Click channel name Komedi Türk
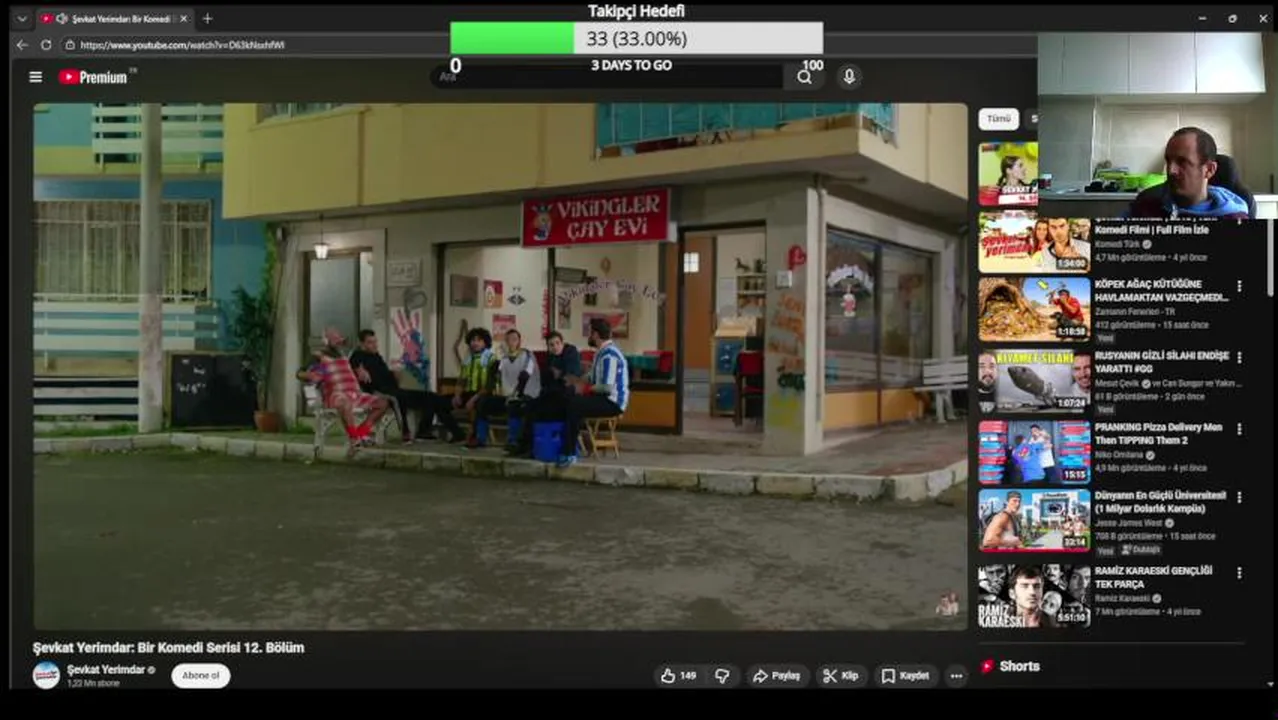This screenshot has width=1278, height=720. tap(1118, 243)
